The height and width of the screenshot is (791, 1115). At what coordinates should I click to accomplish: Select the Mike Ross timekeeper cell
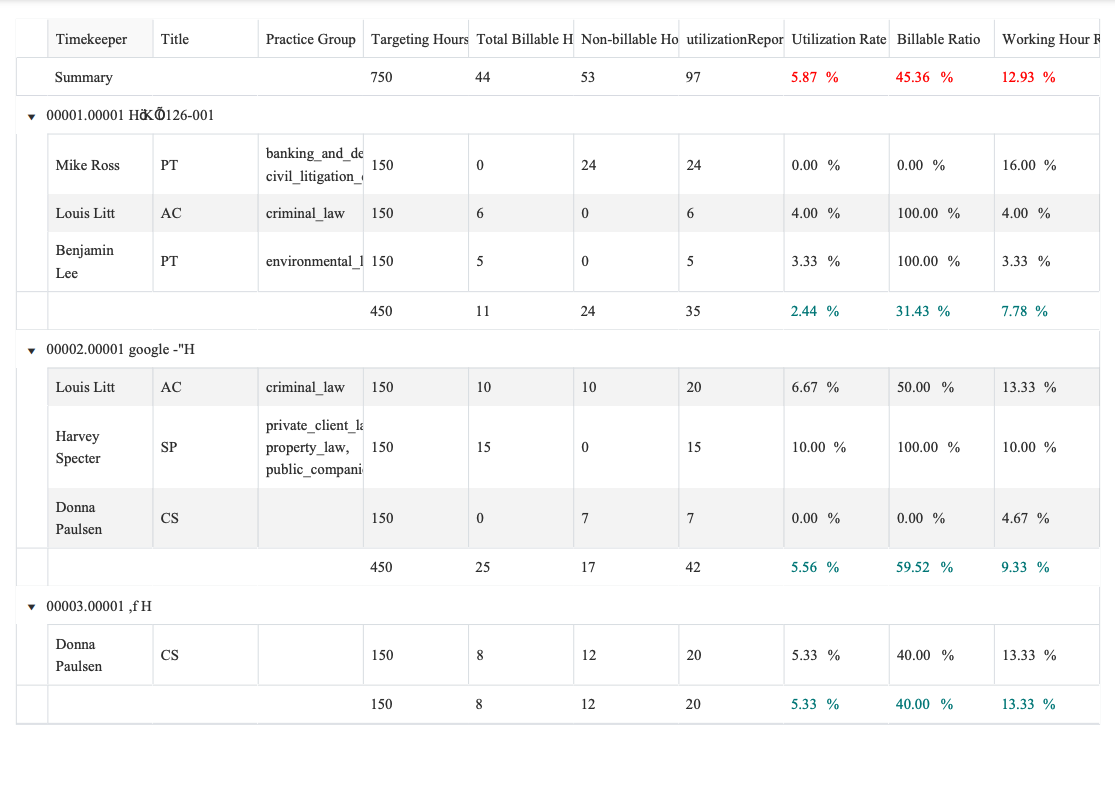pos(88,166)
